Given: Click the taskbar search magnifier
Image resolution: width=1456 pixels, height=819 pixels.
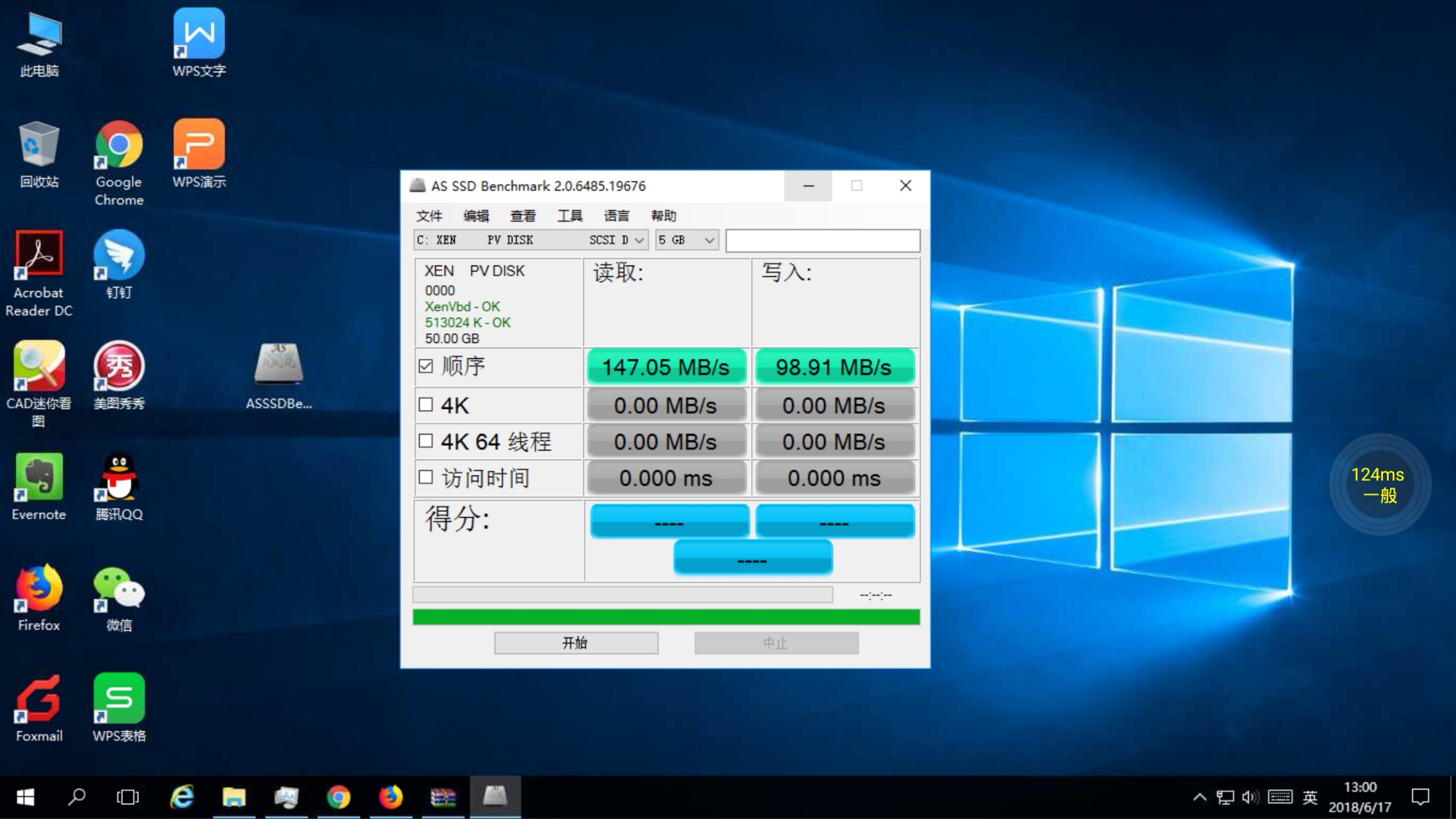Looking at the screenshot, I should tap(77, 797).
